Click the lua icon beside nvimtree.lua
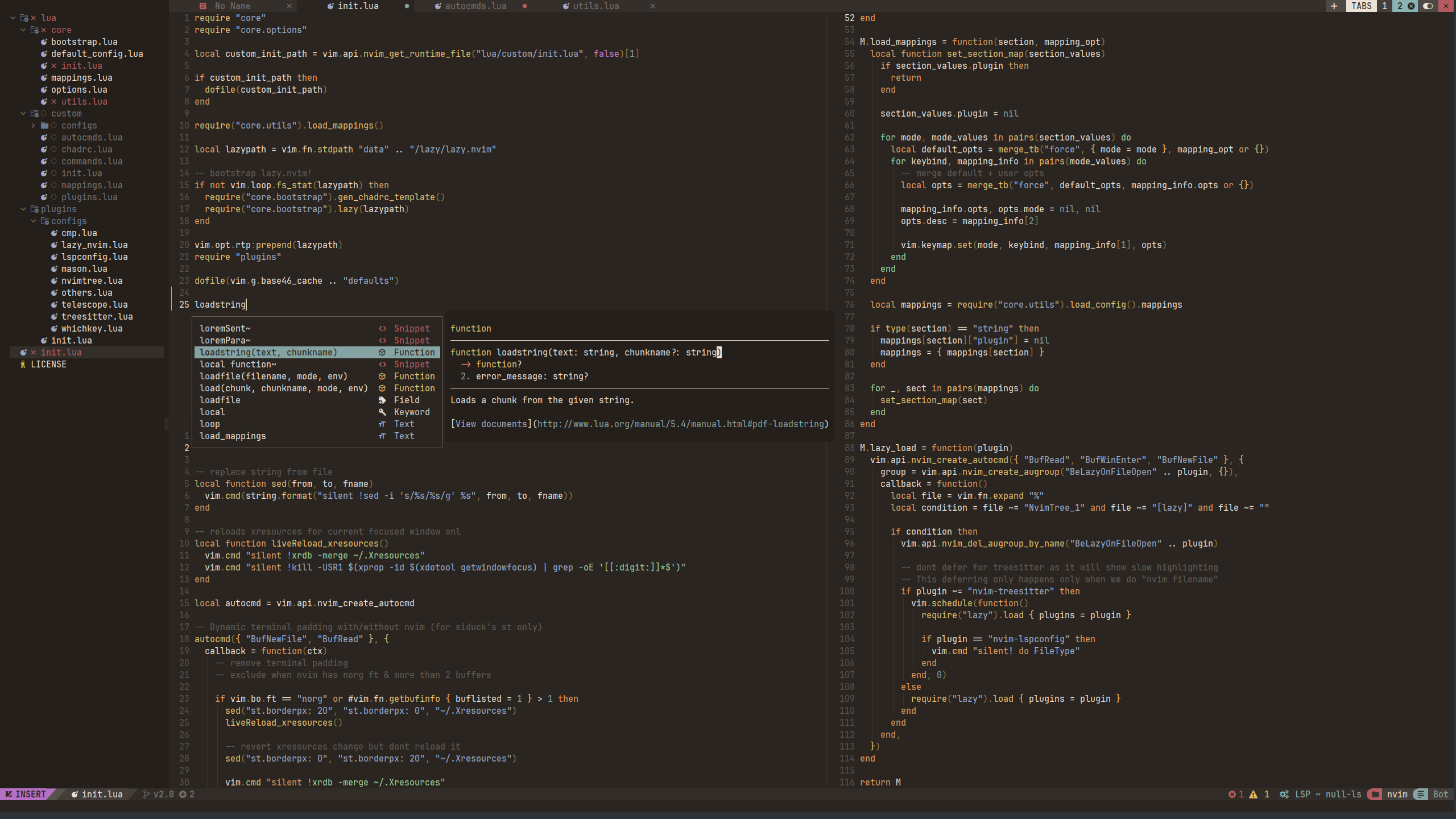Viewport: 1456px width, 819px height. [x=54, y=280]
